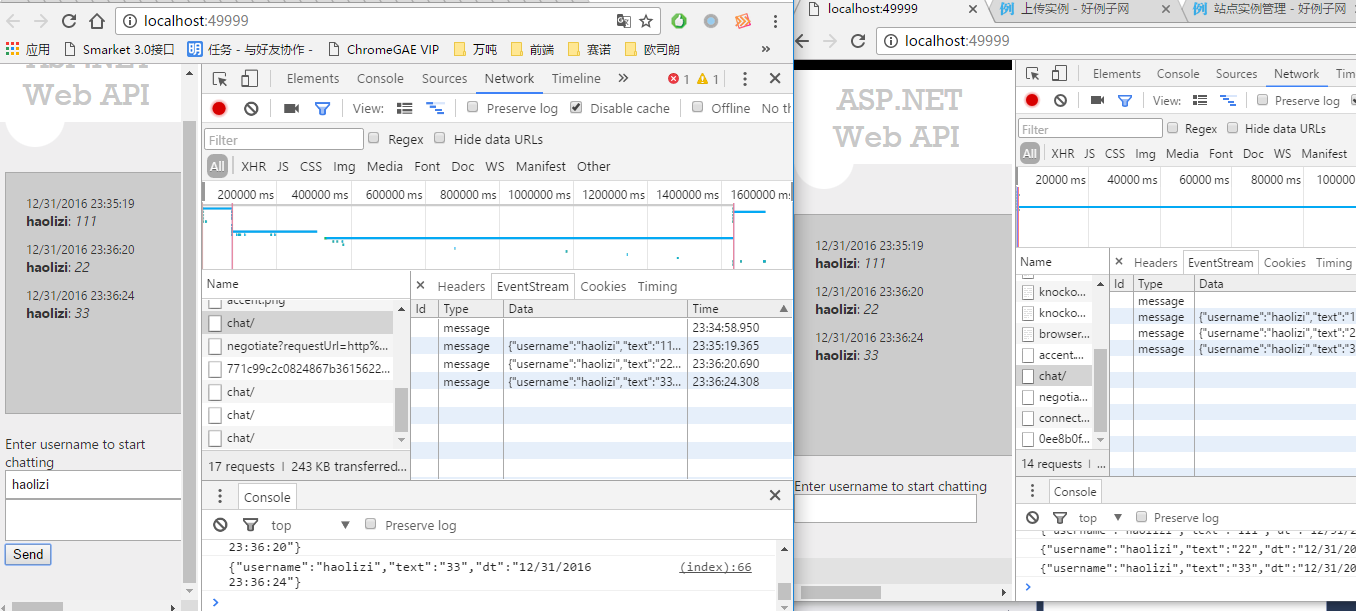Open top context dropdown in left console
This screenshot has width=1356, height=611.
click(x=310, y=525)
